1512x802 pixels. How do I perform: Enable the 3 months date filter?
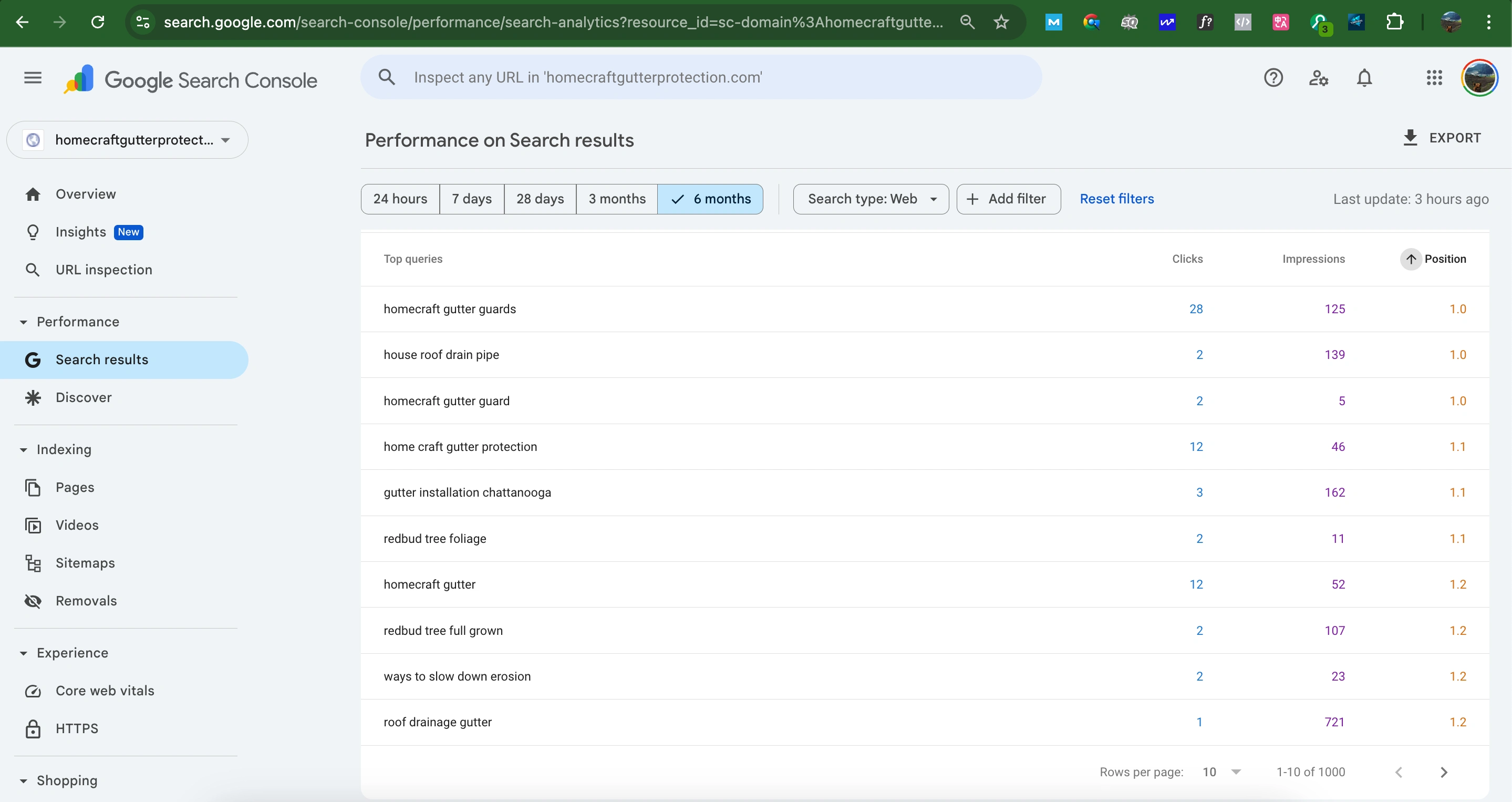click(x=616, y=199)
